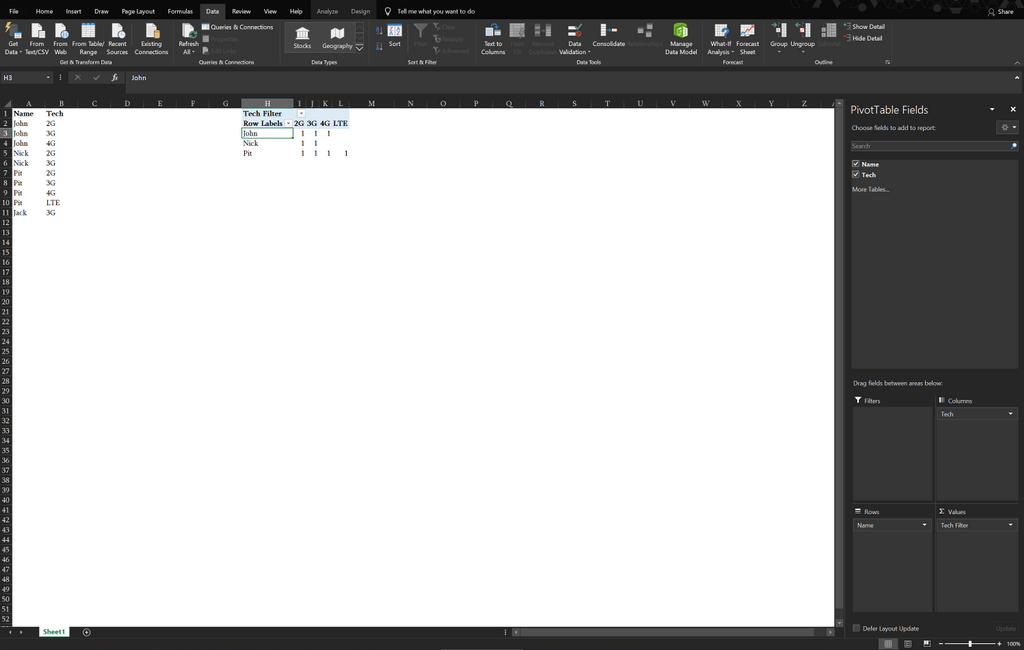Open Manage Data Model
Screen dimensions: 1024x650
[680, 39]
